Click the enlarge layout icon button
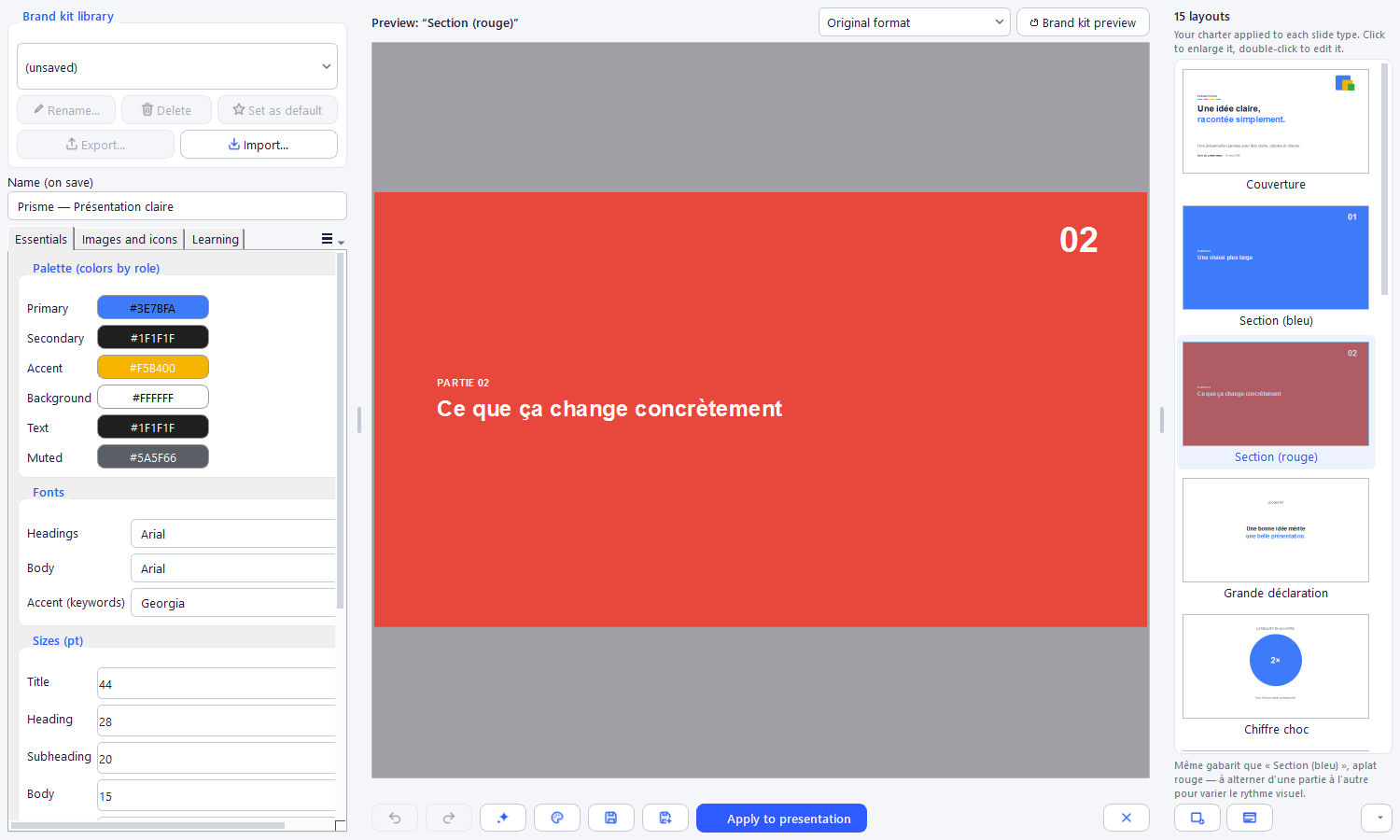The height and width of the screenshot is (840, 1400). tap(1197, 818)
